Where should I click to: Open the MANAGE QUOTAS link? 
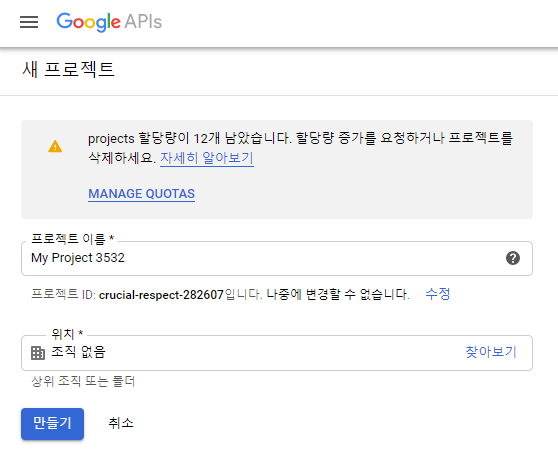pyautogui.click(x=142, y=194)
